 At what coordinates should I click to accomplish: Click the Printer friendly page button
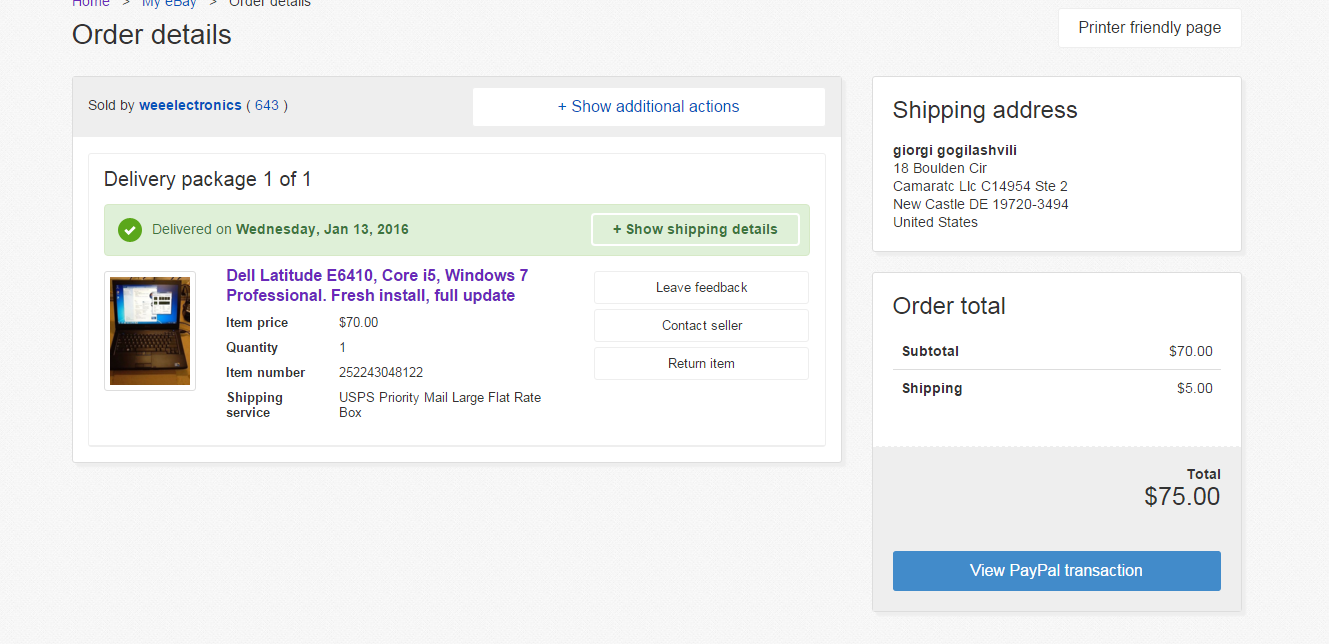(1149, 28)
